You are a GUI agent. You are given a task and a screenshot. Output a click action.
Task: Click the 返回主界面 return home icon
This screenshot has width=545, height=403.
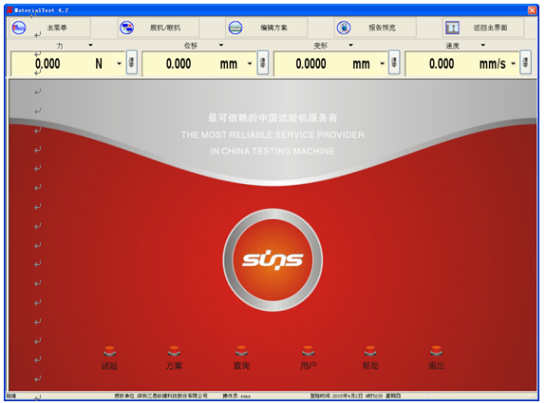point(452,27)
